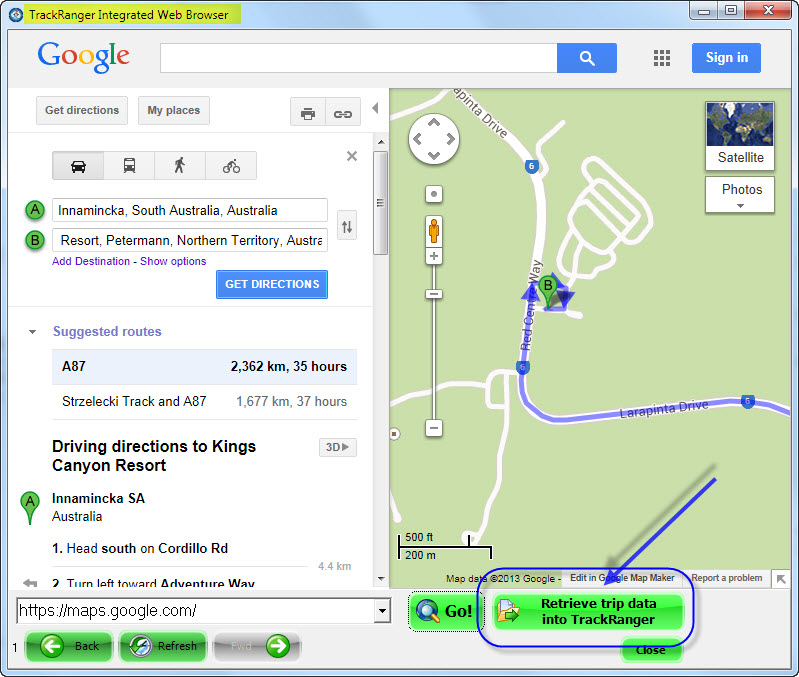799x677 pixels.
Task: Click the Refresh button
Action: pos(163,646)
